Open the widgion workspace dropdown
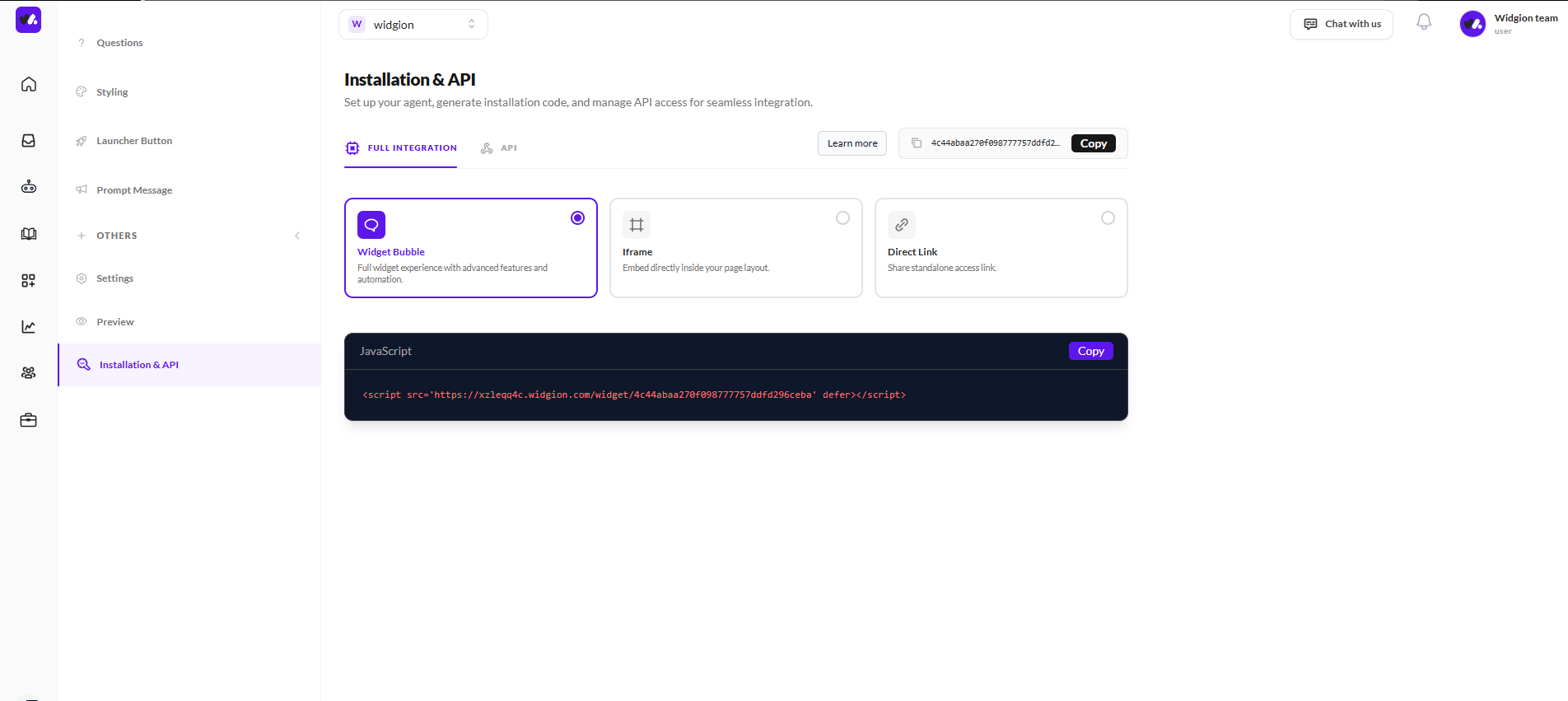 pyautogui.click(x=413, y=25)
